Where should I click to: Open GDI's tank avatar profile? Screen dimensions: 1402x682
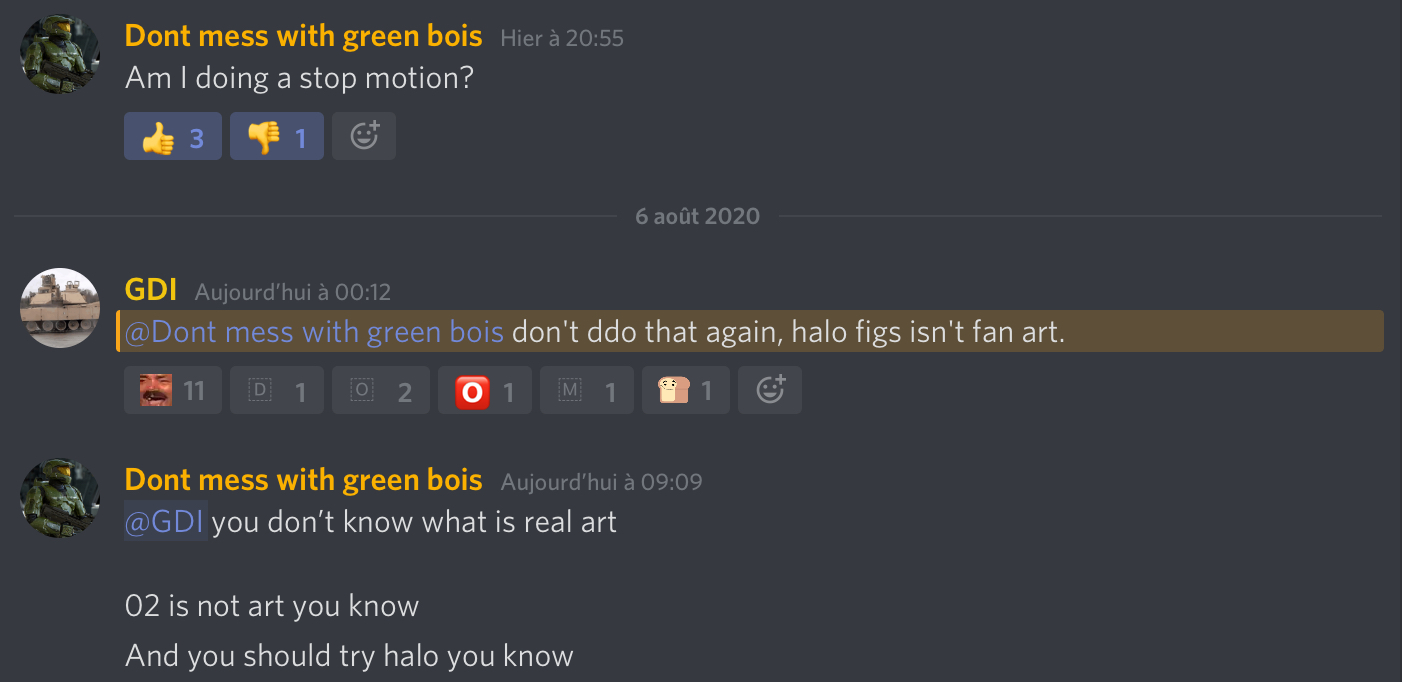point(60,308)
